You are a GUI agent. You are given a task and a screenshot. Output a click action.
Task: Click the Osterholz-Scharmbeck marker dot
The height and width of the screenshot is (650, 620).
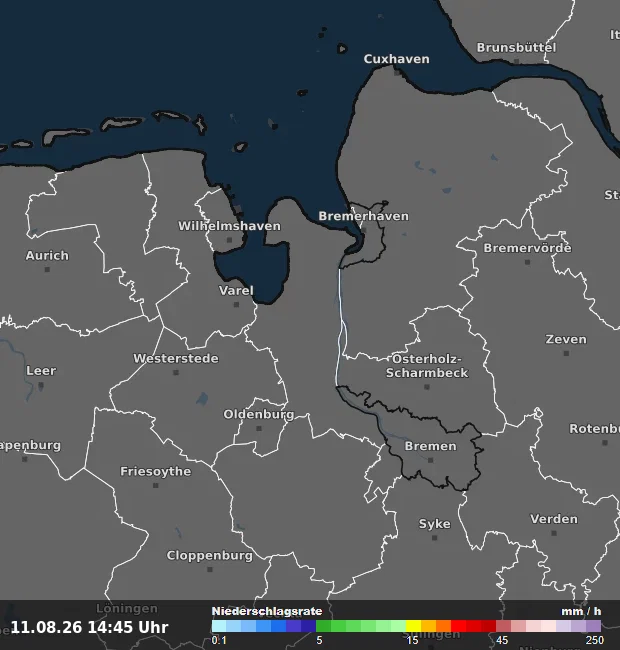click(x=427, y=387)
